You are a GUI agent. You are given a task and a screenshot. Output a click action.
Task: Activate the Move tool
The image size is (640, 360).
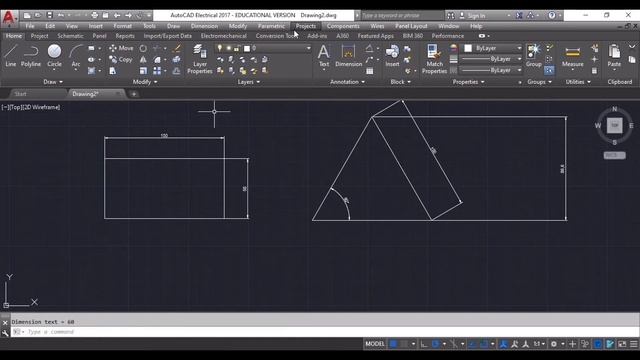(x=121, y=48)
